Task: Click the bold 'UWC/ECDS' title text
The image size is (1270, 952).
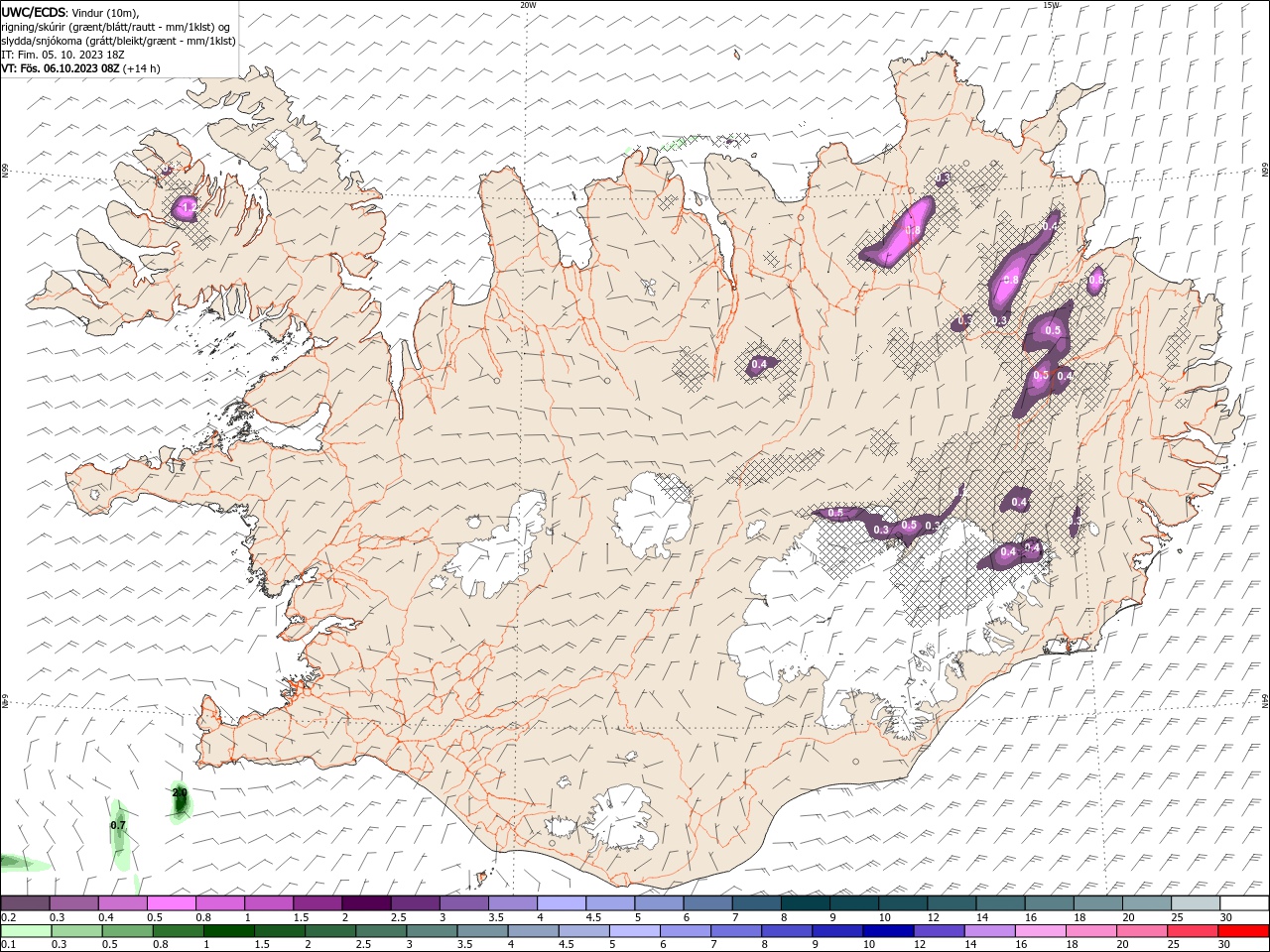Action: [x=34, y=12]
